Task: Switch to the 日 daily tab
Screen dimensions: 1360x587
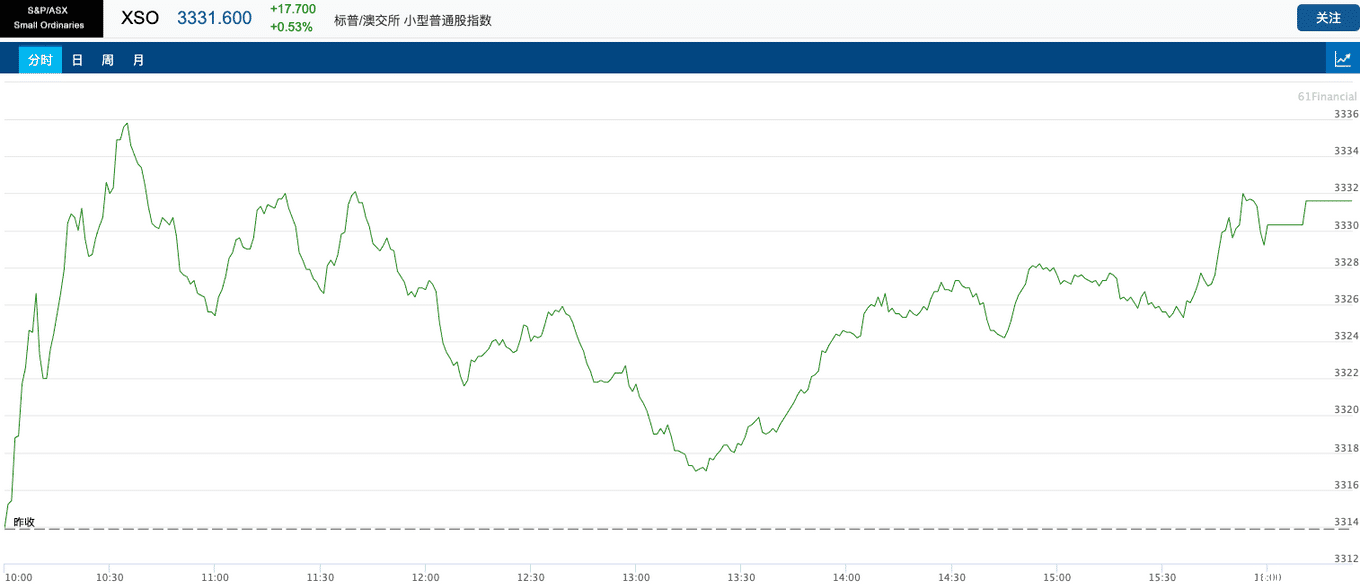Action: pyautogui.click(x=77, y=60)
